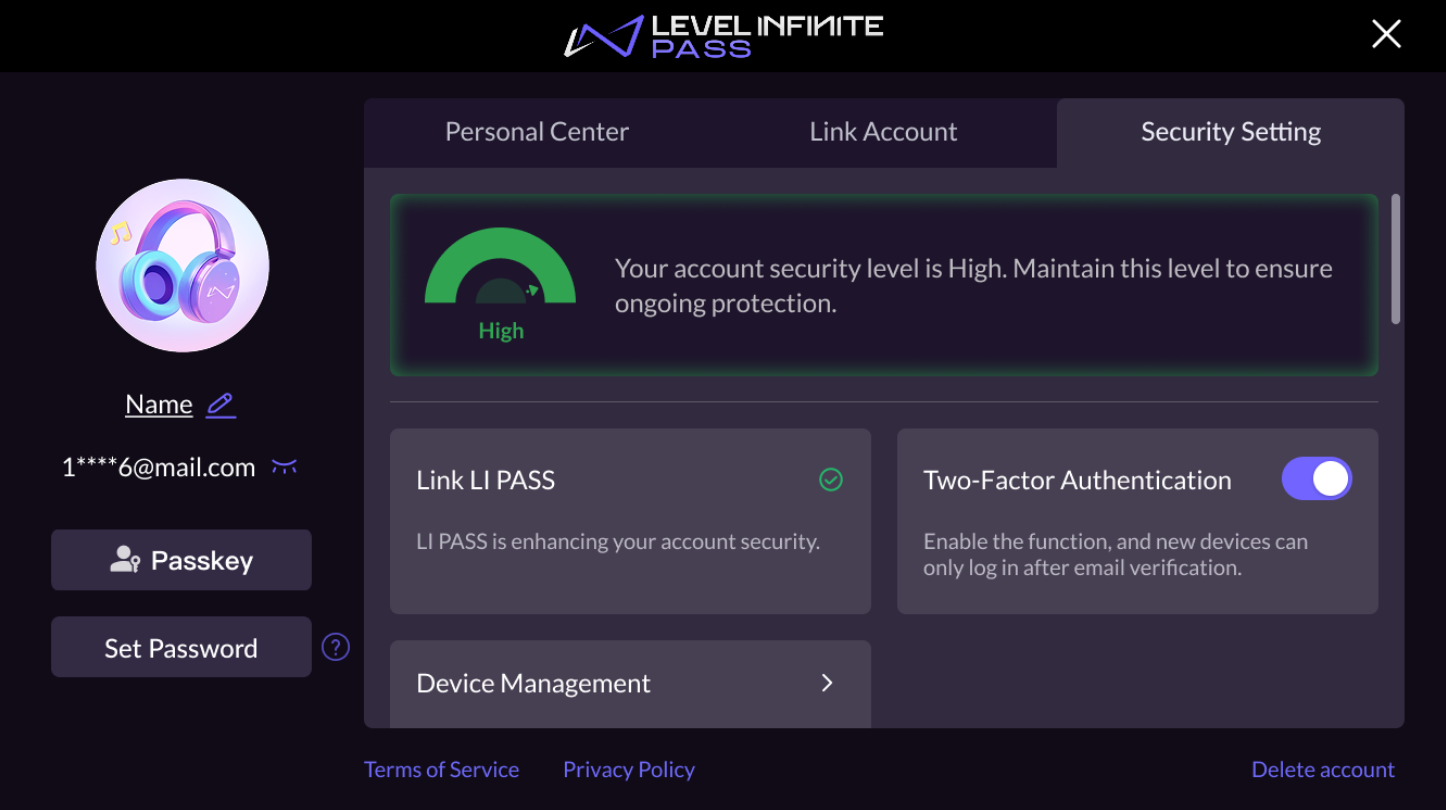This screenshot has height=810, width=1446.
Task: Open the Privacy Policy
Action: coord(628,769)
